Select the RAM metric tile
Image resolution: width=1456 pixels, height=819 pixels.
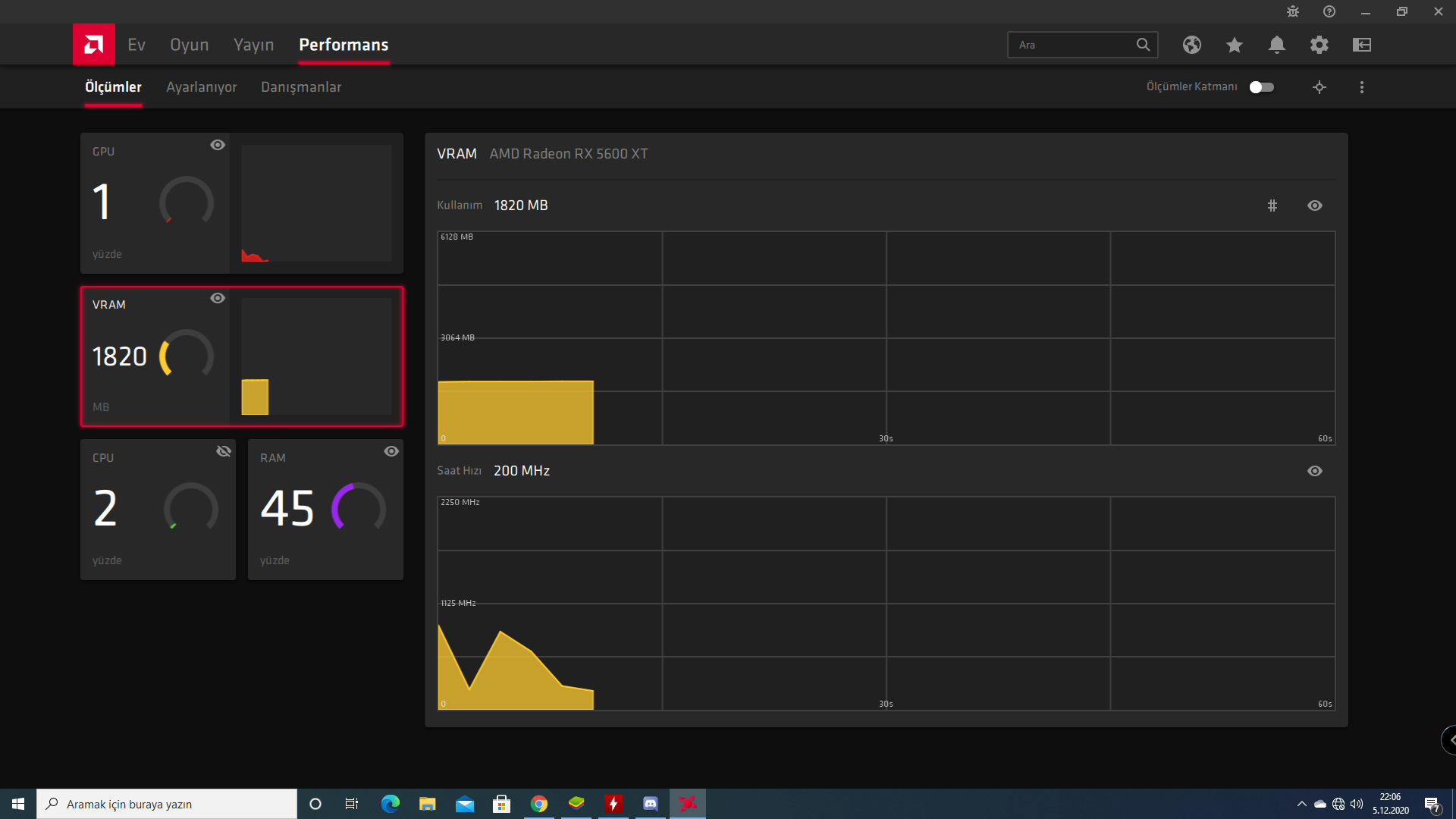point(325,510)
